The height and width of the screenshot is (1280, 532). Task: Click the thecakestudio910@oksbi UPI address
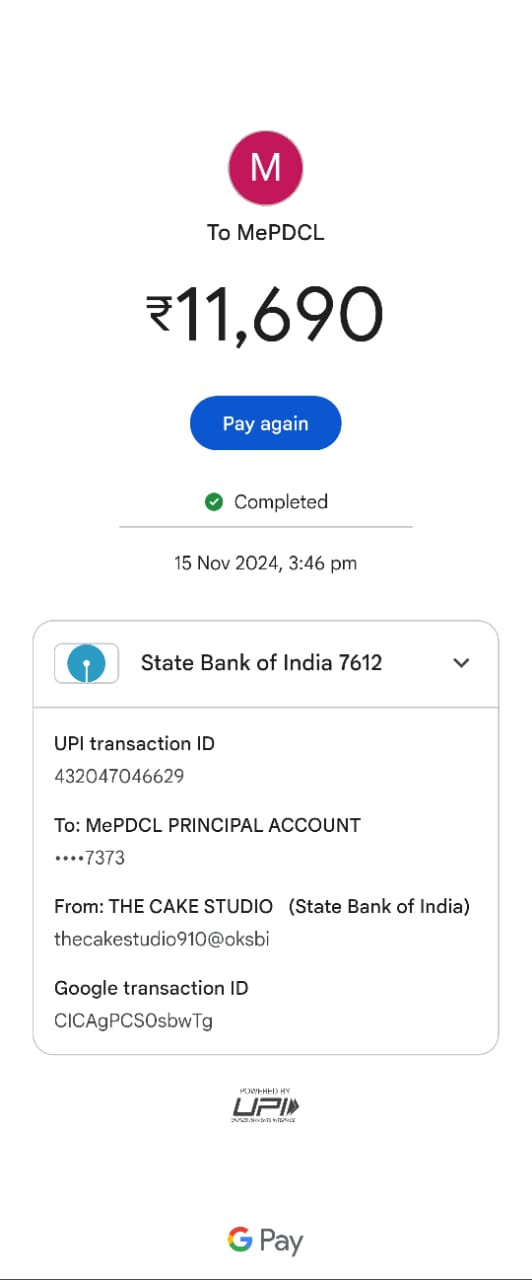pyautogui.click(x=162, y=940)
